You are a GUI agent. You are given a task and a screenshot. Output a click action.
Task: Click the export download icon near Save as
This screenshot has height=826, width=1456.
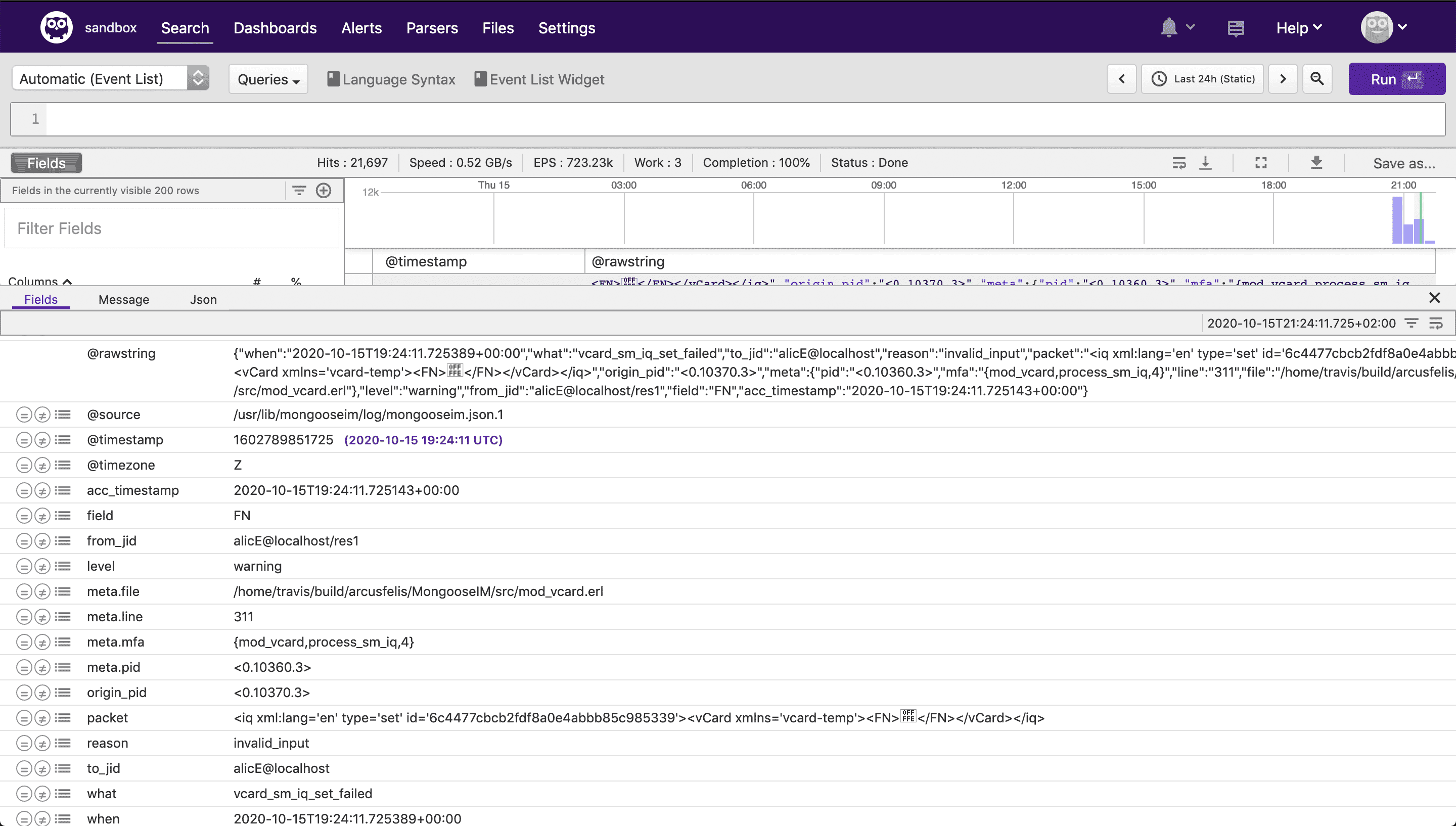click(1316, 163)
